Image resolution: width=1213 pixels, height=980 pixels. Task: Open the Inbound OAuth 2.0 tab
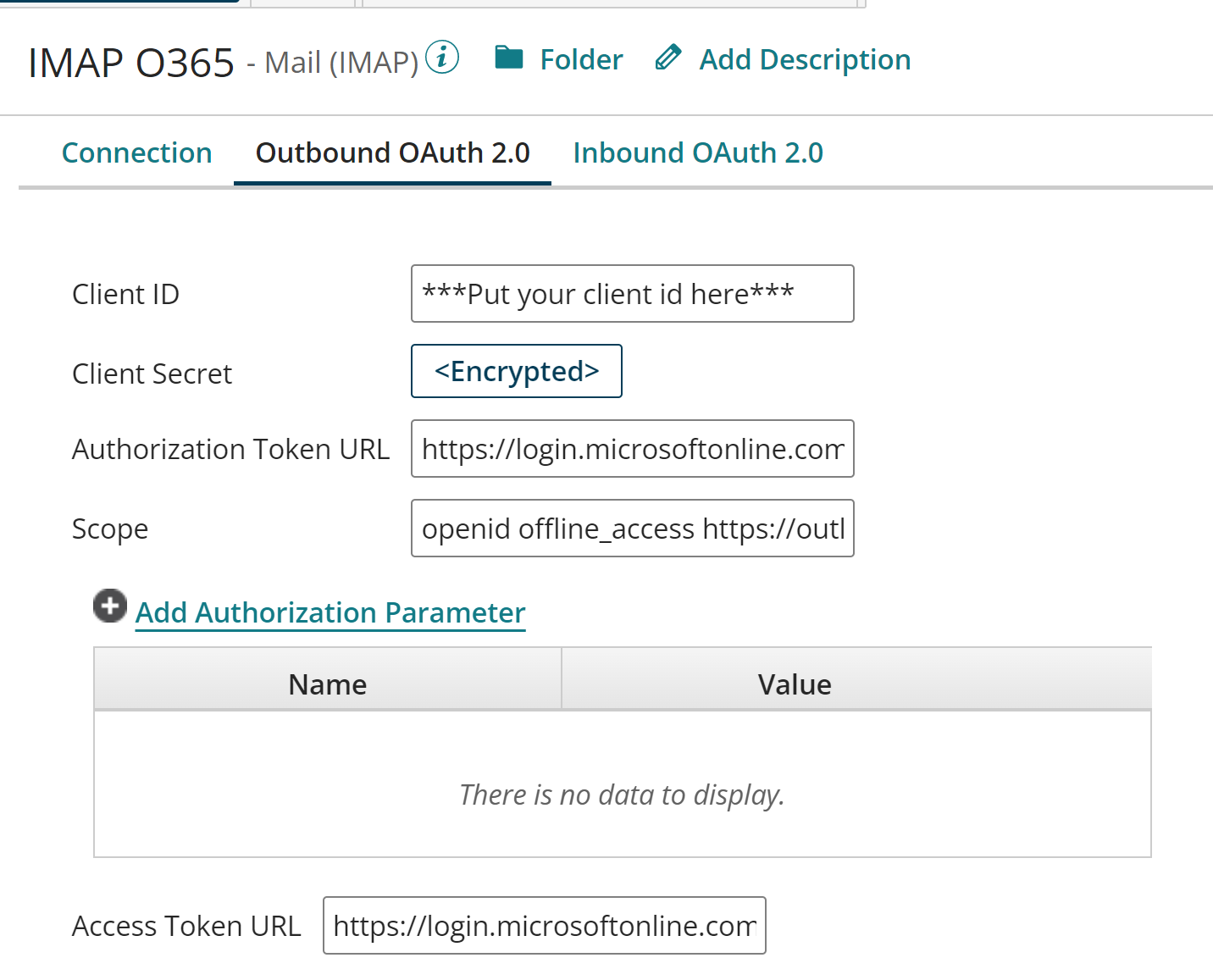coord(697,152)
